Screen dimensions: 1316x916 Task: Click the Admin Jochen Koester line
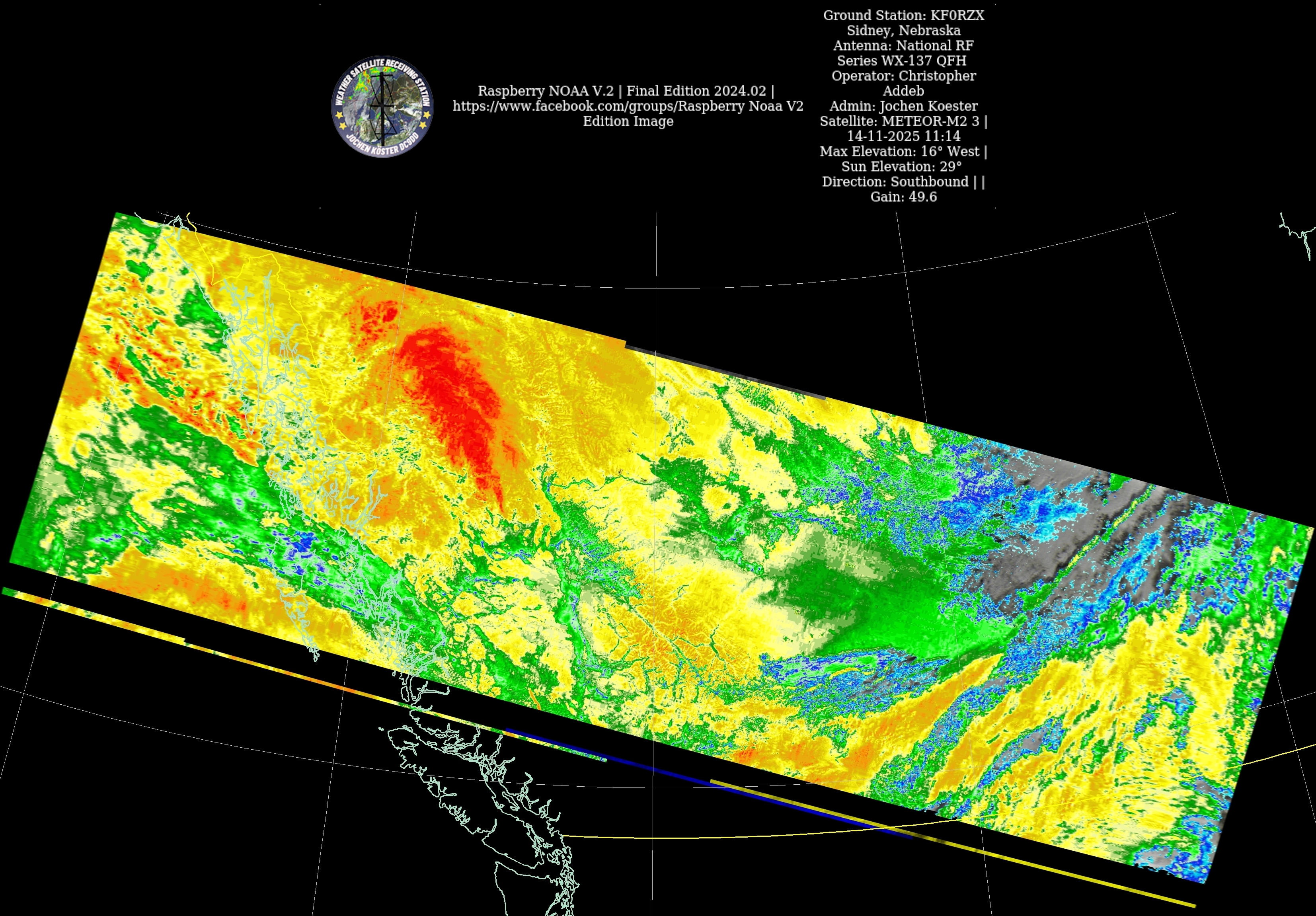click(x=903, y=106)
